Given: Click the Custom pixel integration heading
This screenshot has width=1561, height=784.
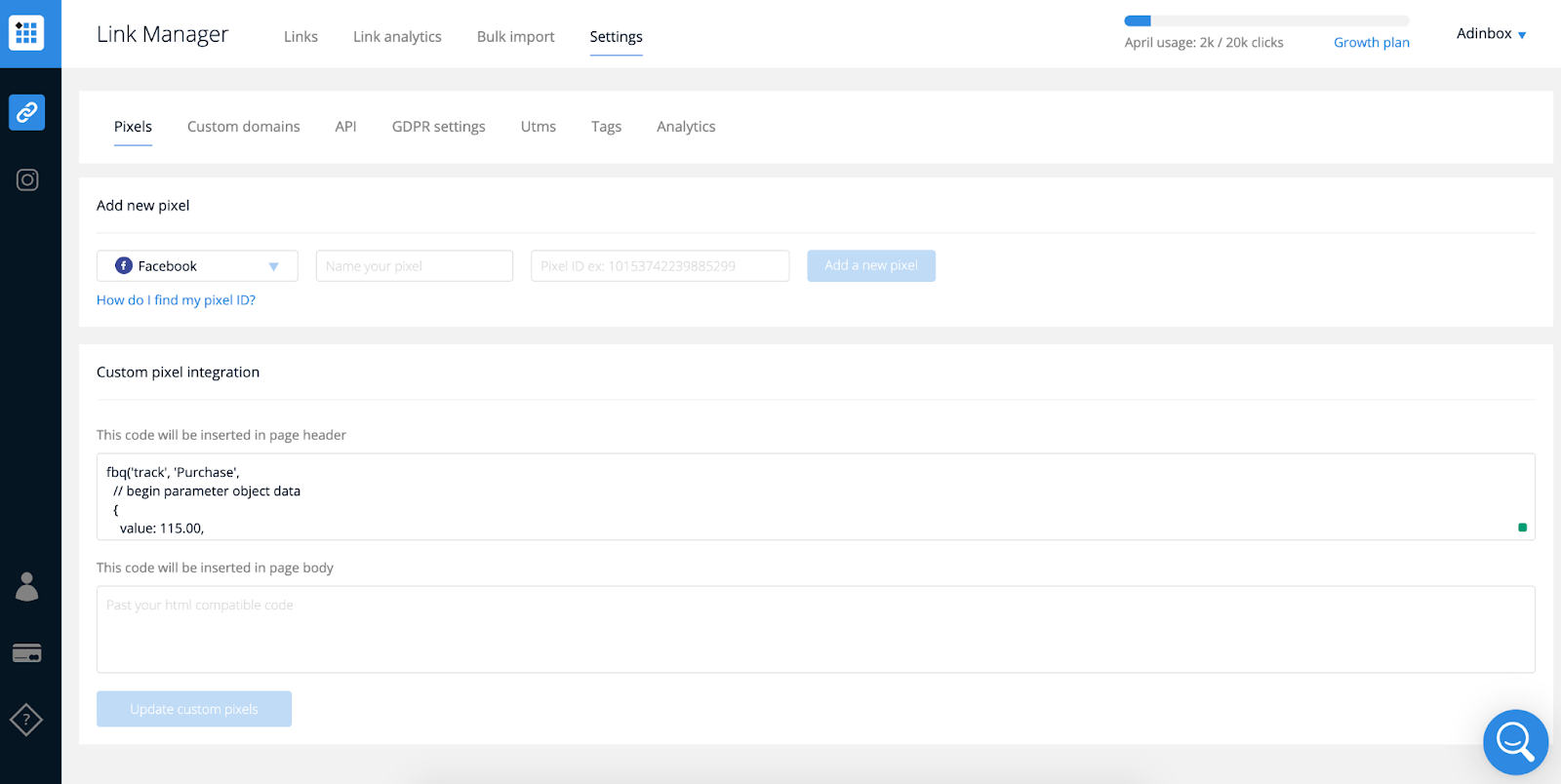Looking at the screenshot, I should tap(178, 372).
